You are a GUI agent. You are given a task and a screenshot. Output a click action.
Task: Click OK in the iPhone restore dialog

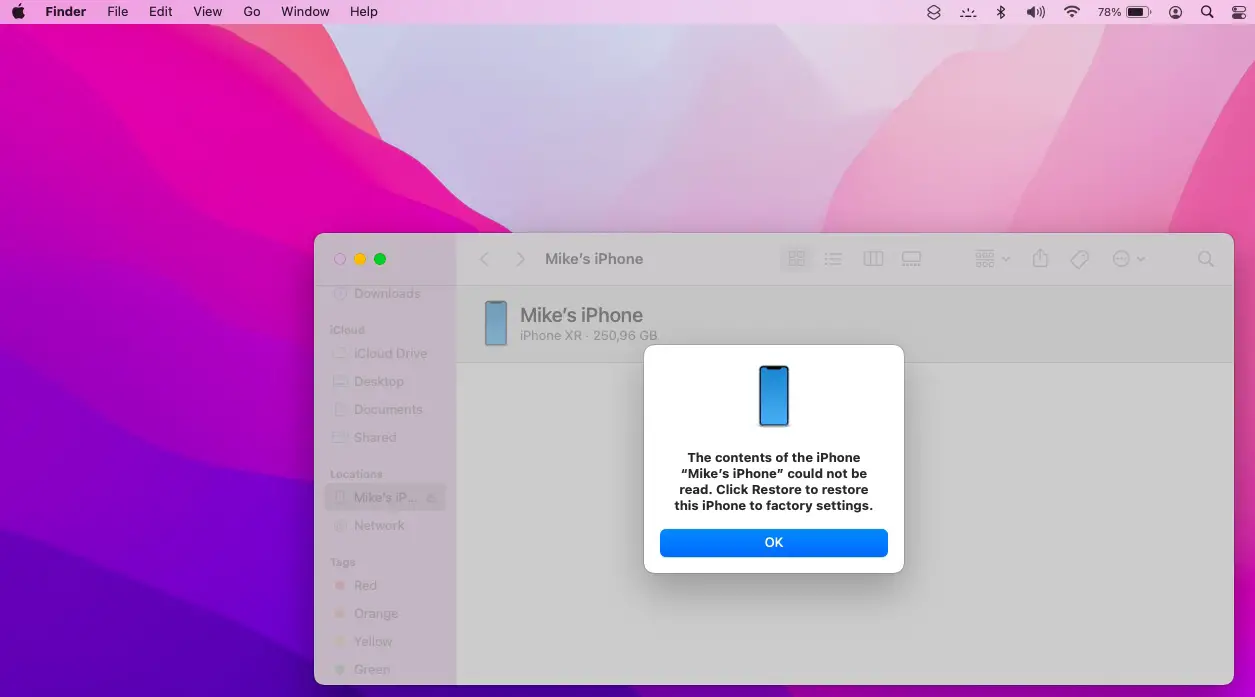click(x=773, y=543)
